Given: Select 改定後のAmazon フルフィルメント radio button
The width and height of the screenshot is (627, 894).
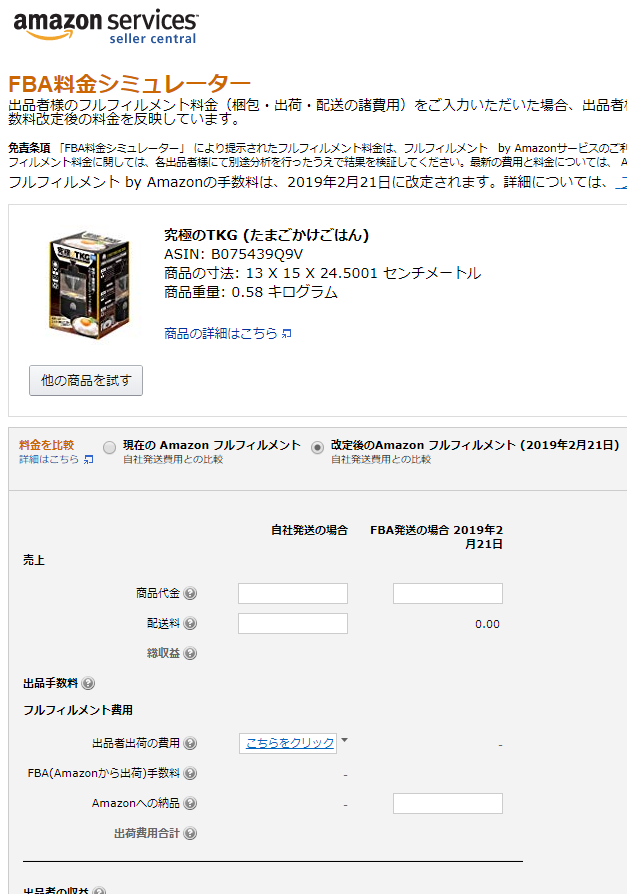Looking at the screenshot, I should pos(317,448).
